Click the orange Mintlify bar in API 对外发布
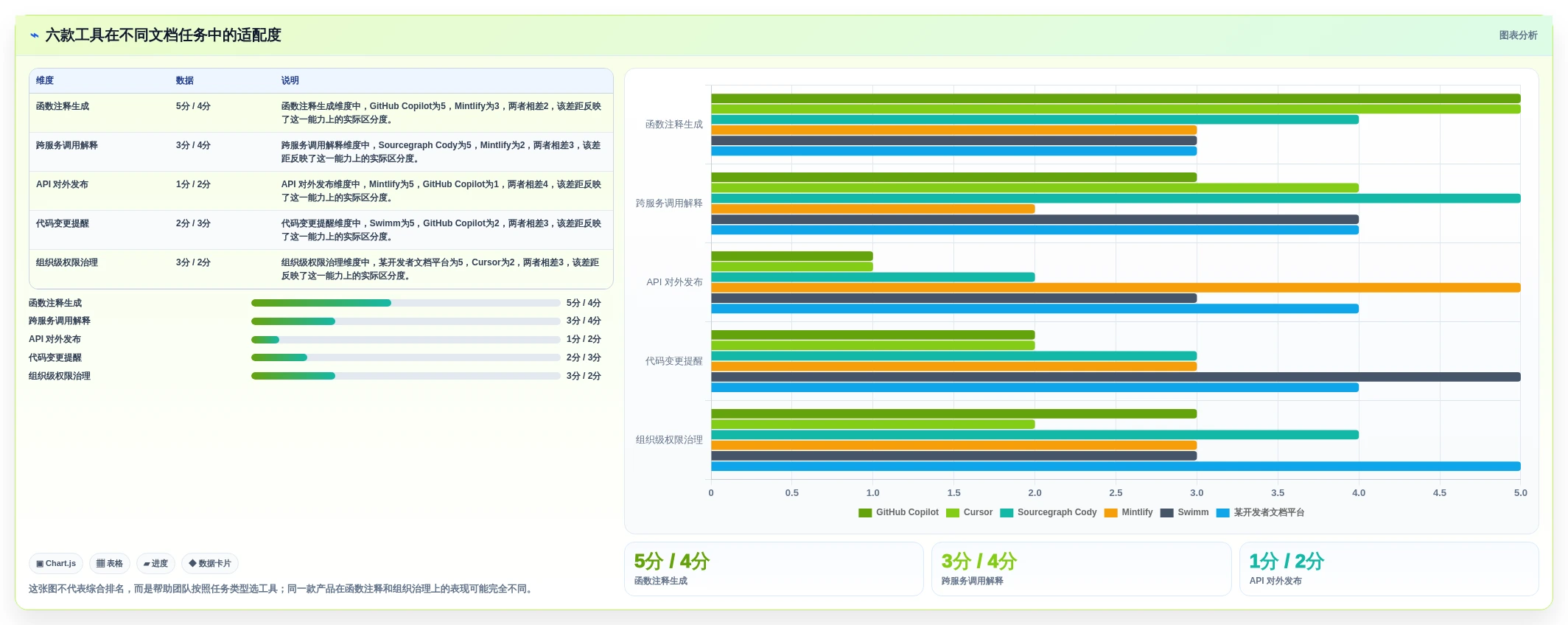This screenshot has width=1568, height=625. [x=1116, y=287]
